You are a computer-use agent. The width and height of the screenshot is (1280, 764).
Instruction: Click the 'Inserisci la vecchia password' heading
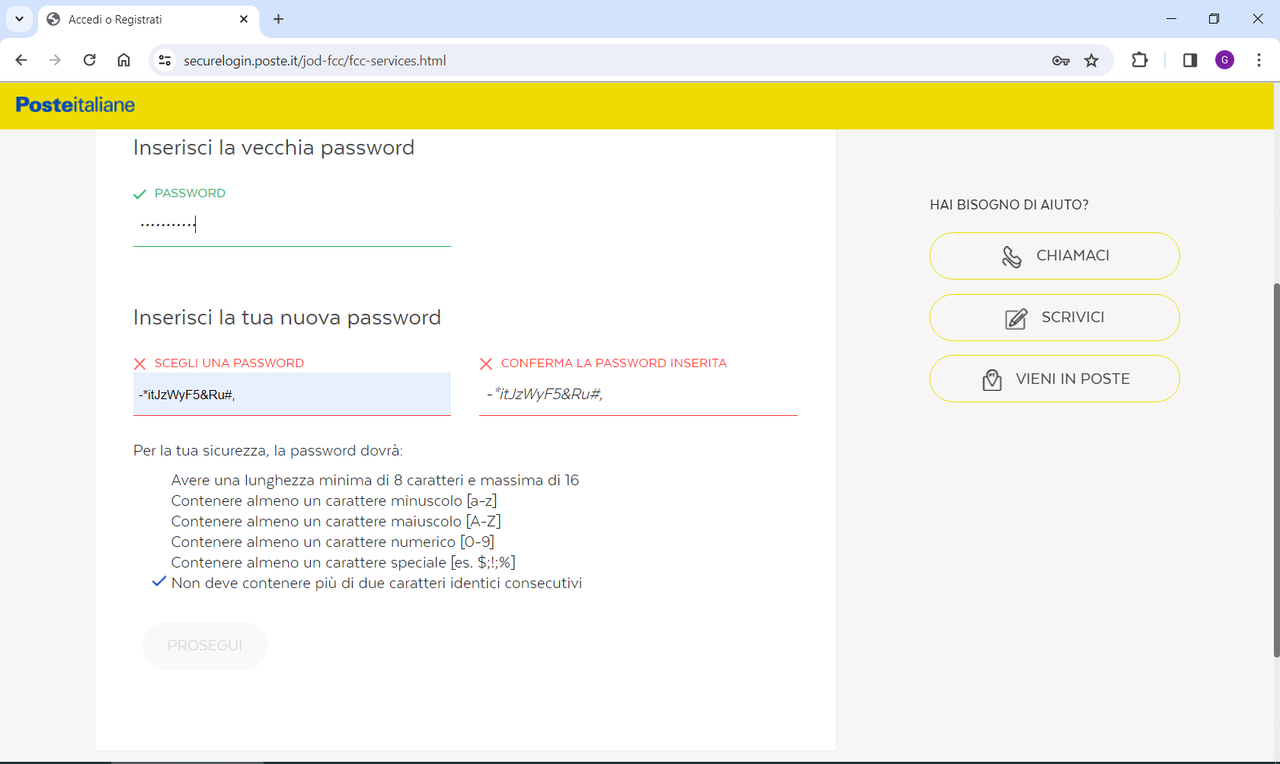tap(274, 148)
